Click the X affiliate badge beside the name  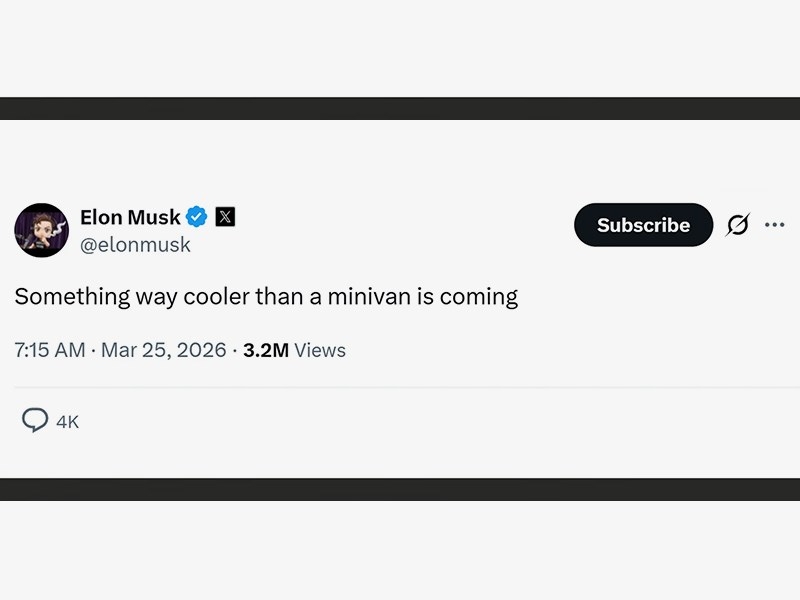225,216
